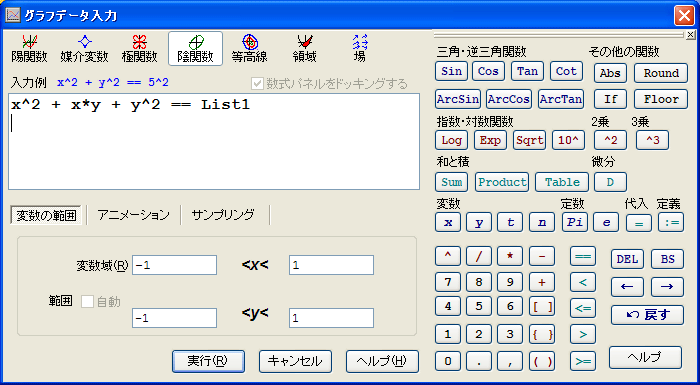
Task: Select the 場 graph type icon
Action: pos(359,49)
